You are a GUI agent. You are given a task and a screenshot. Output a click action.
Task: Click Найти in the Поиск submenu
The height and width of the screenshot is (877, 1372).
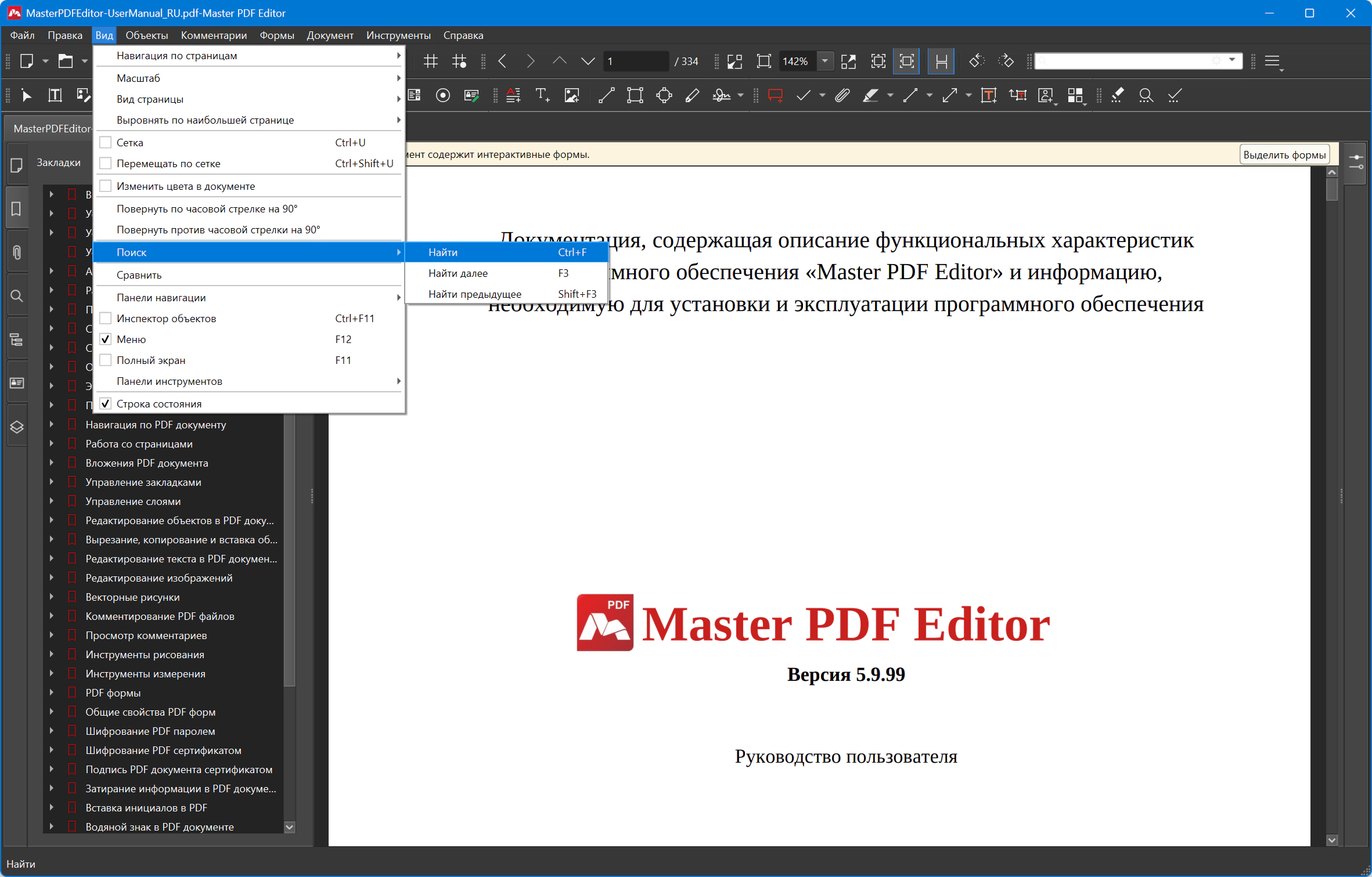pos(506,252)
